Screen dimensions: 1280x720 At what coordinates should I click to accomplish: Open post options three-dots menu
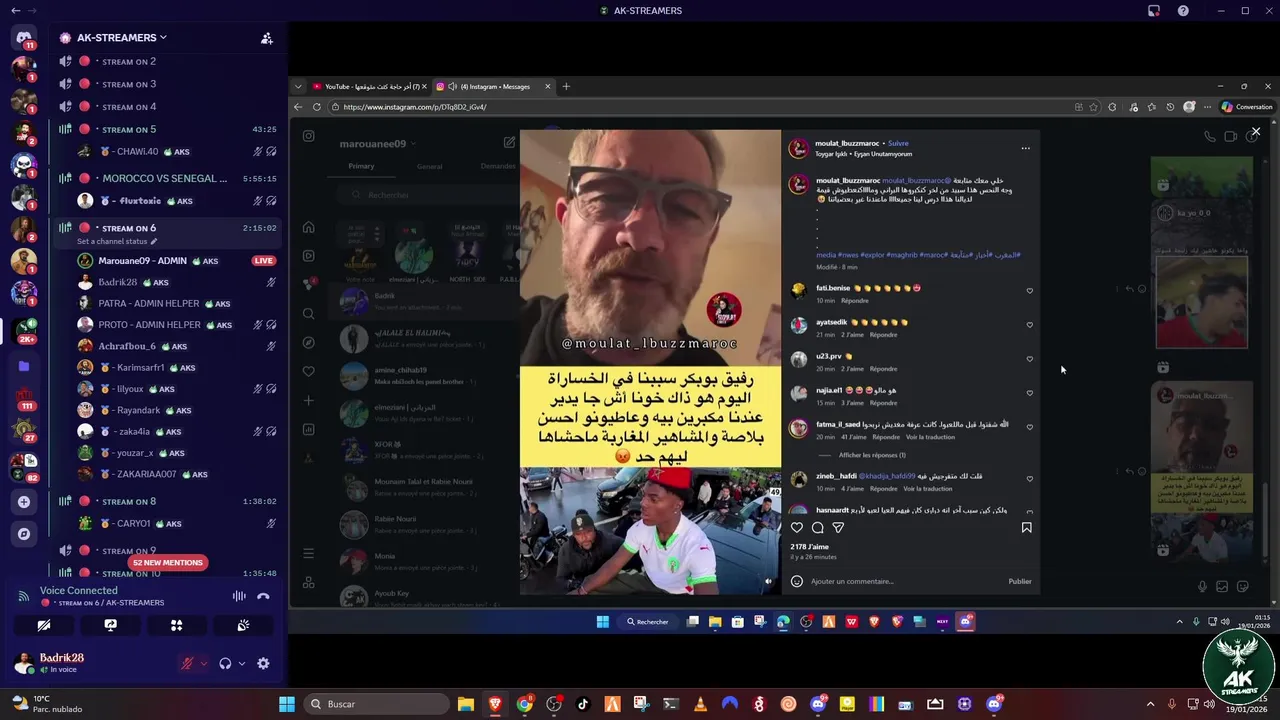pos(1025,148)
